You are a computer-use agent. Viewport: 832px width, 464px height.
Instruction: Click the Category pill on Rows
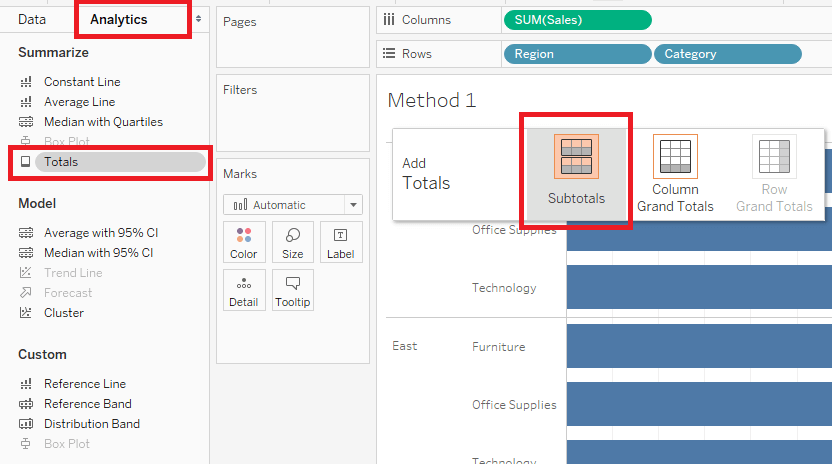tap(727, 54)
